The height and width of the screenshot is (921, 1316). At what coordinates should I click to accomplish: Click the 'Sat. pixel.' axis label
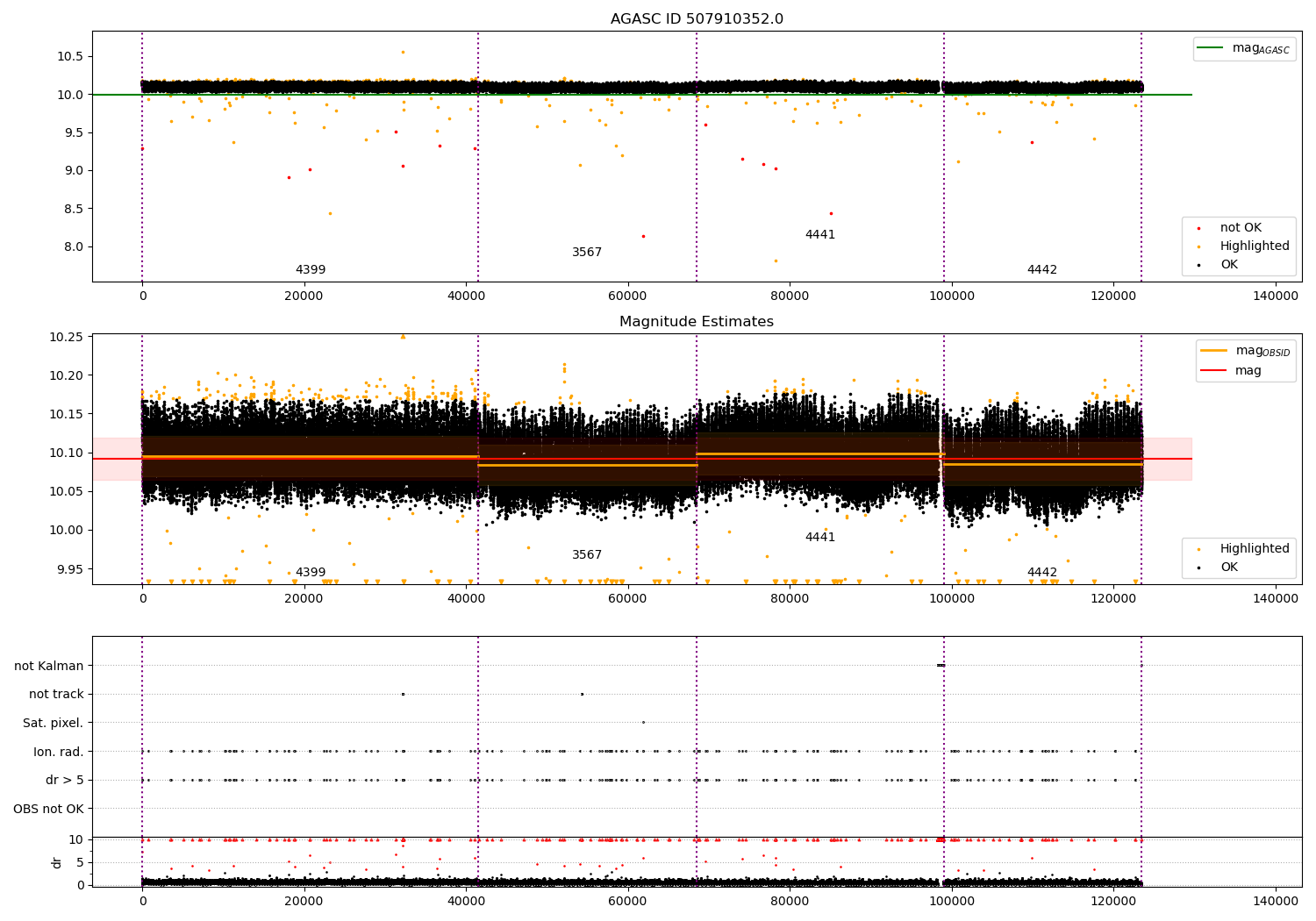point(54,724)
